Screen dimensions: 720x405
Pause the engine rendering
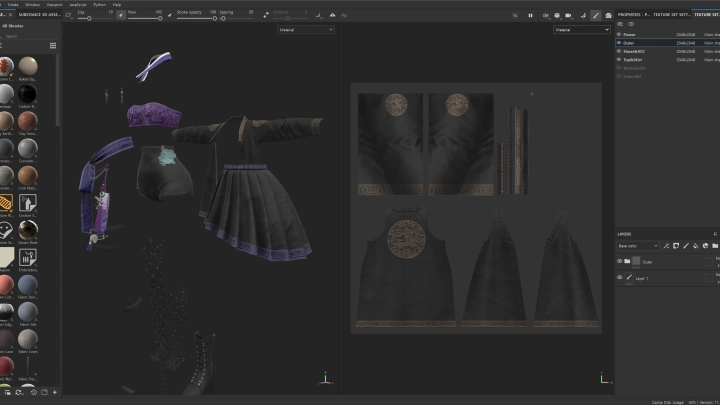(x=530, y=16)
